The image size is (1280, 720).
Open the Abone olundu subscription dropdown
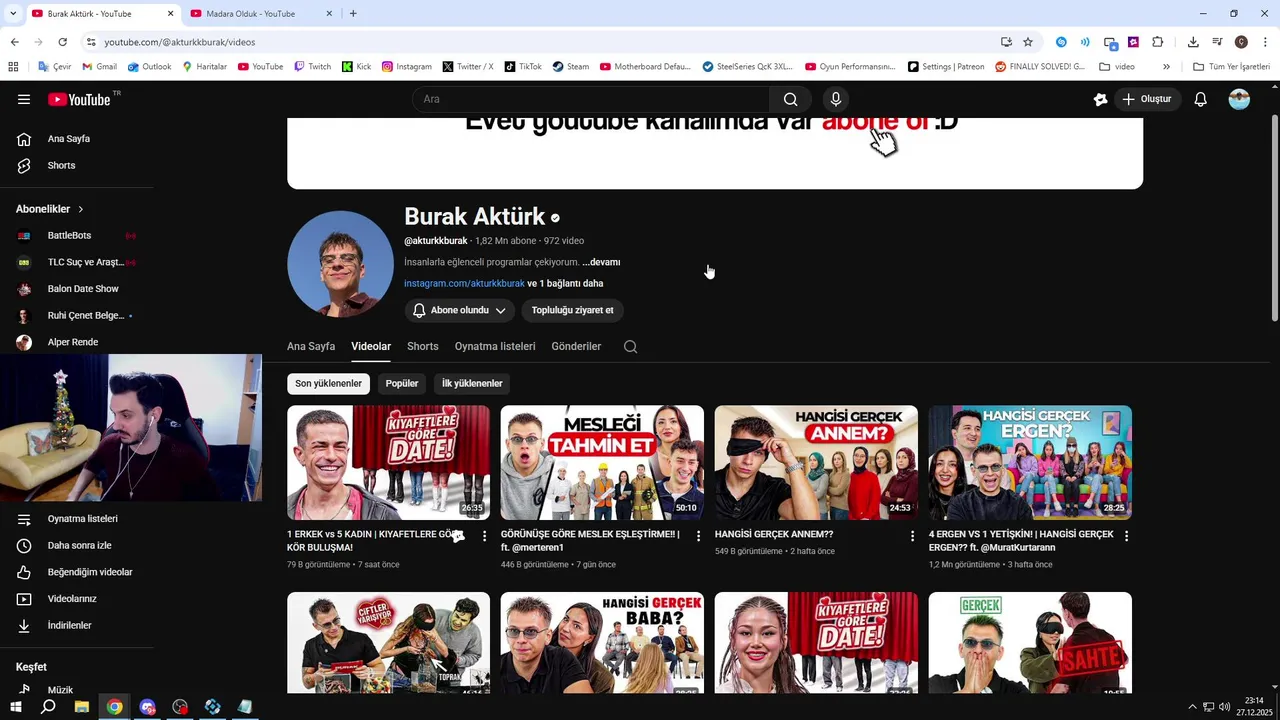pos(460,310)
